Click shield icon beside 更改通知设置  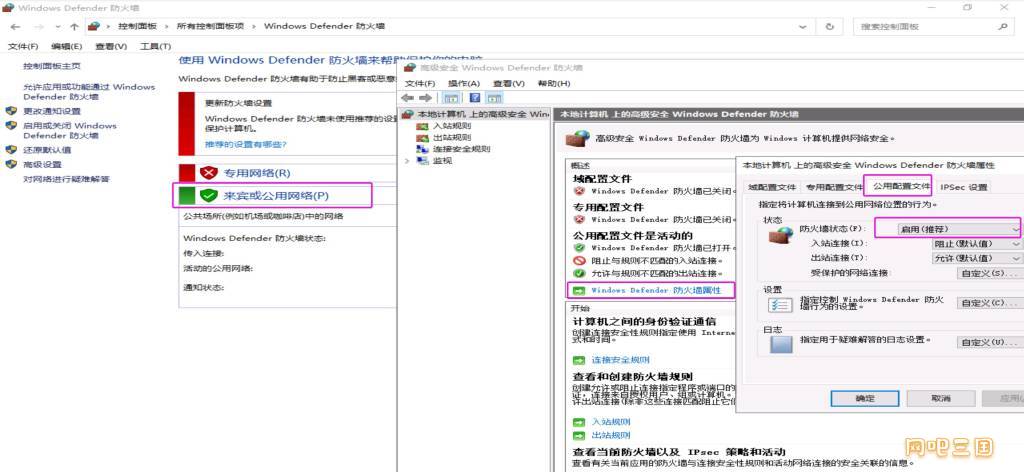tap(11, 111)
